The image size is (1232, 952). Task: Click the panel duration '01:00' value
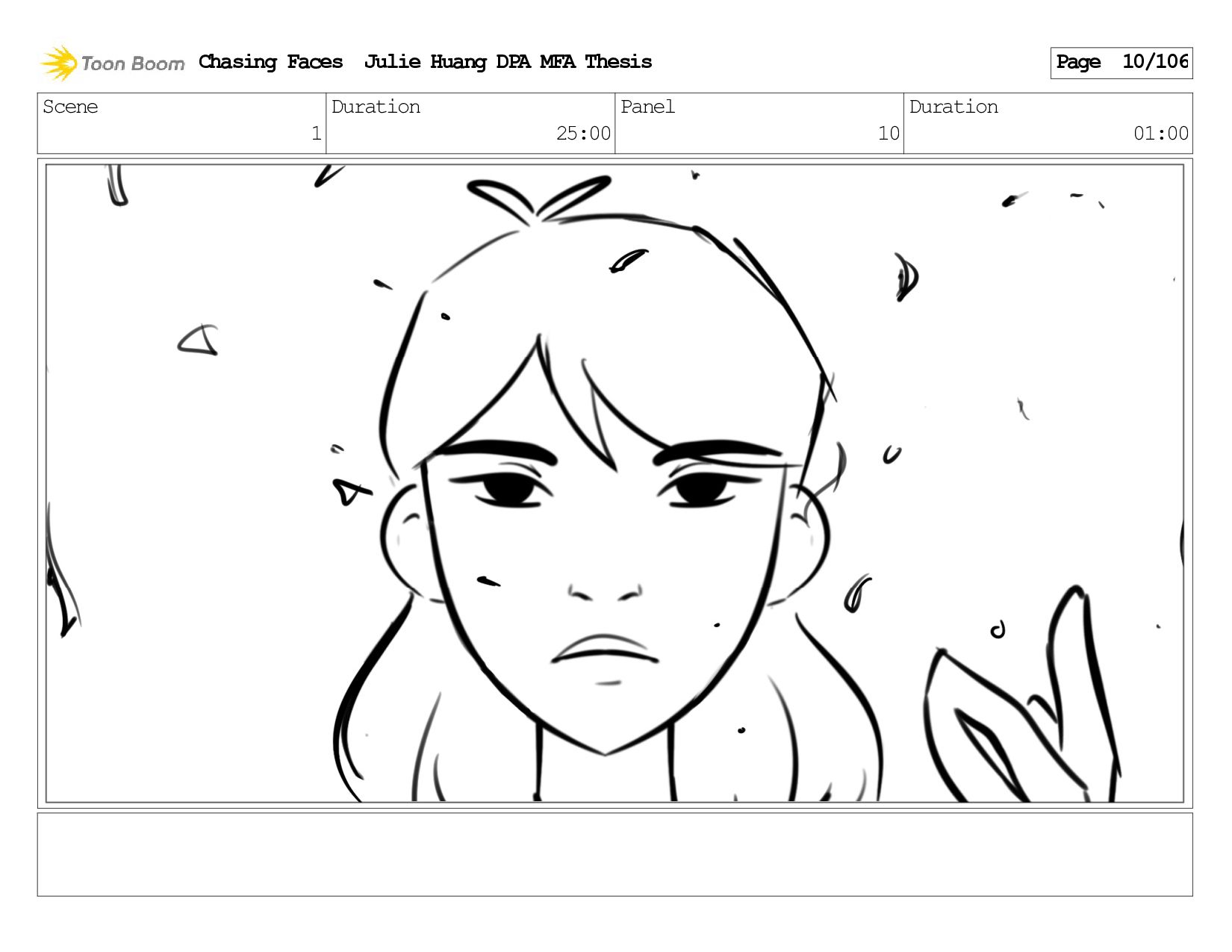1161,134
